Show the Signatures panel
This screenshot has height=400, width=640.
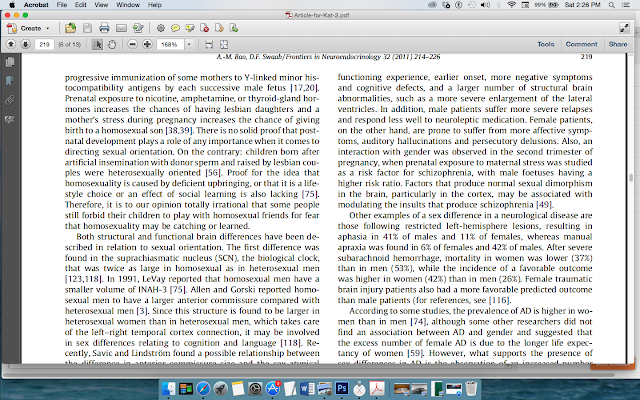[x=10, y=119]
